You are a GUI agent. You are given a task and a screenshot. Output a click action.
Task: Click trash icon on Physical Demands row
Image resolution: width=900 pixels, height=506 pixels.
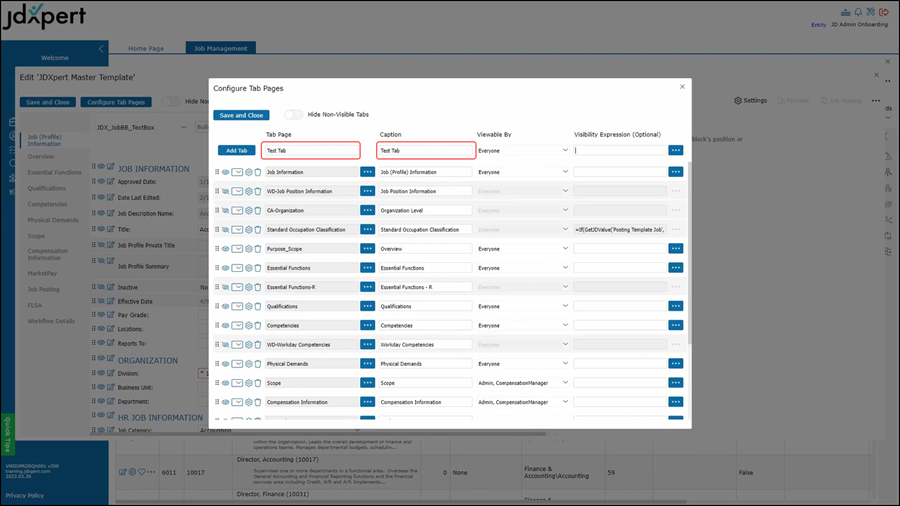point(257,364)
